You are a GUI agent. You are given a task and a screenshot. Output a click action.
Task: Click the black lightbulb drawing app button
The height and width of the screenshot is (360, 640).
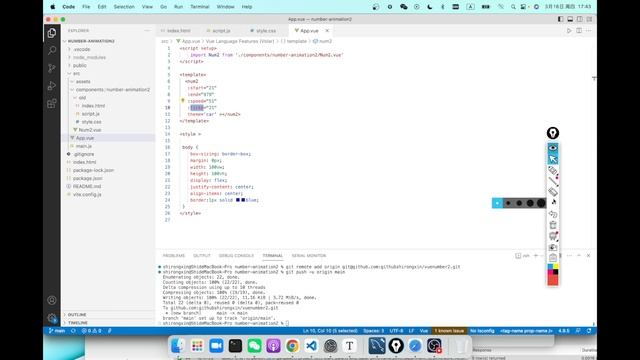tap(553, 133)
